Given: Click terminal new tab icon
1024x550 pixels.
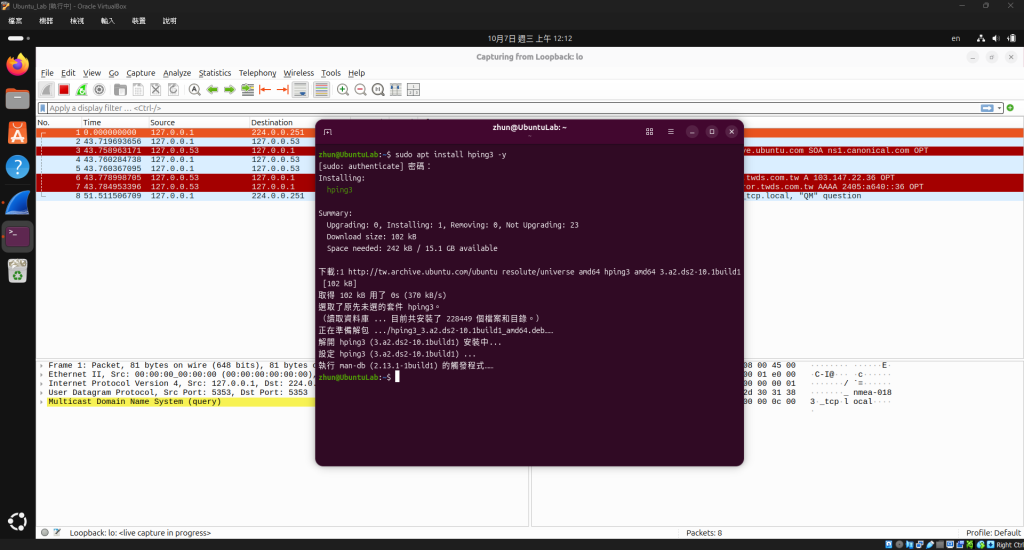Looking at the screenshot, I should (x=328, y=132).
